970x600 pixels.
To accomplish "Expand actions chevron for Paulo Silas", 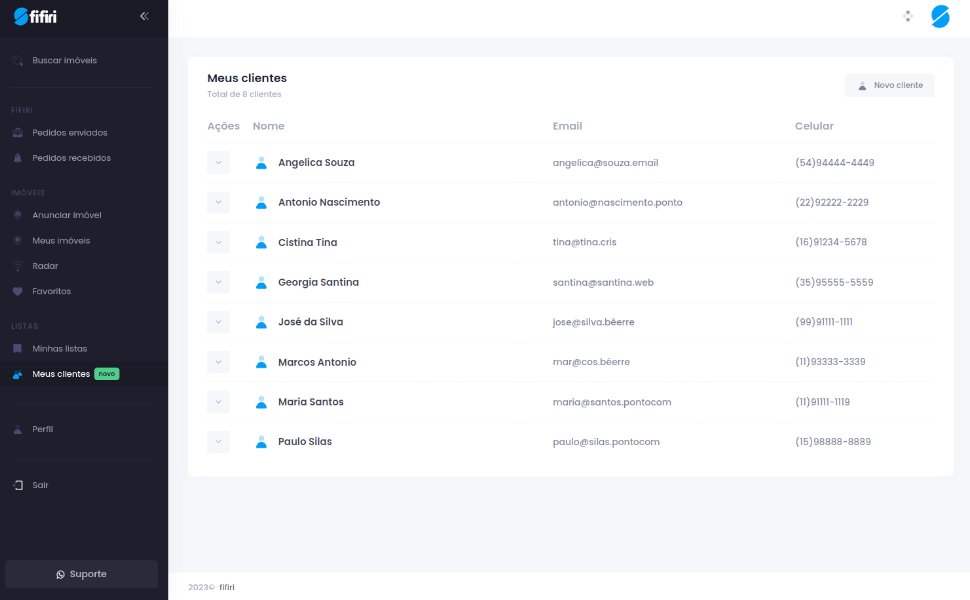I will 218,442.
